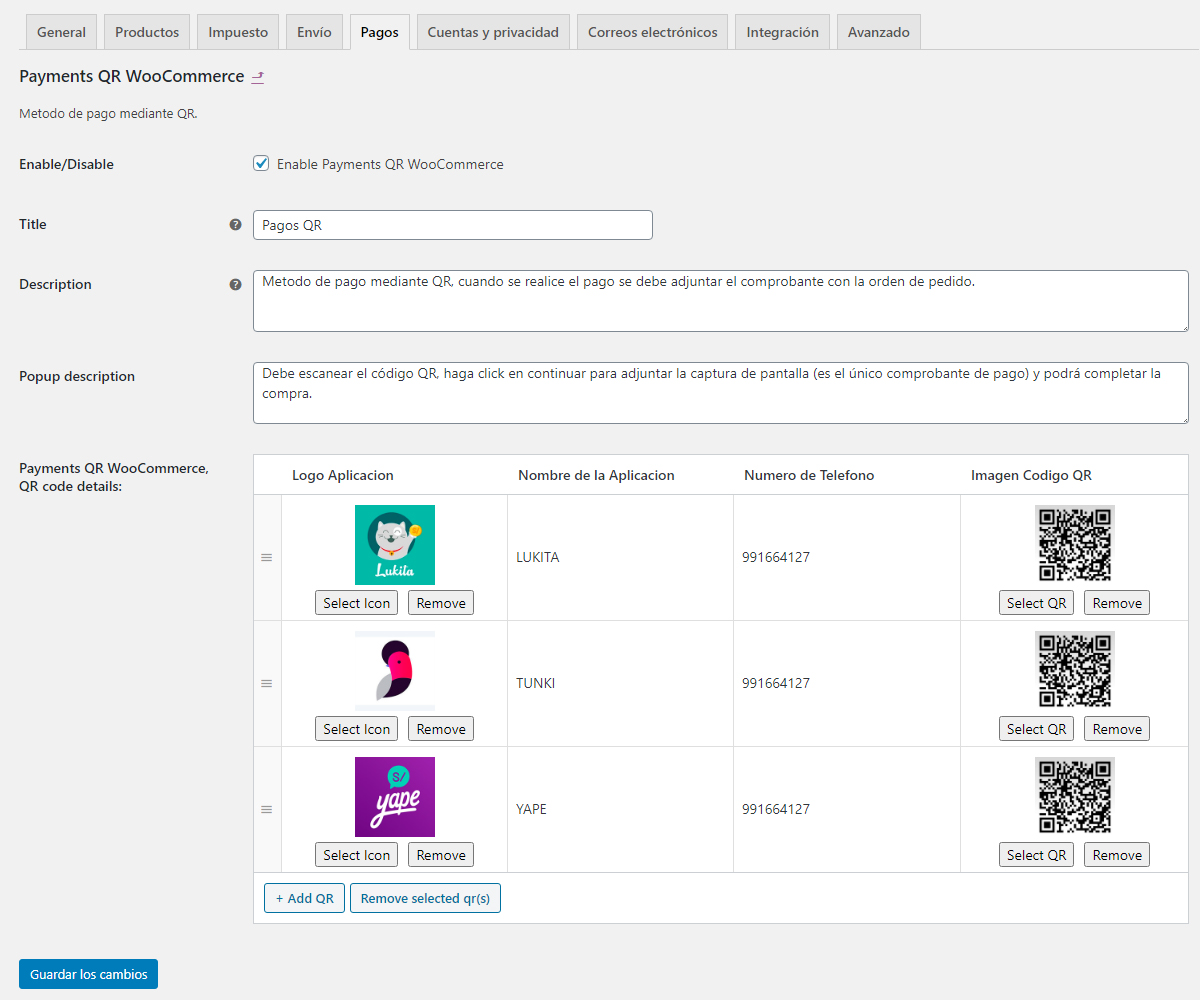This screenshot has height=1000, width=1200.
Task: Click the QR code image in the LUKITA row
Action: click(1074, 544)
